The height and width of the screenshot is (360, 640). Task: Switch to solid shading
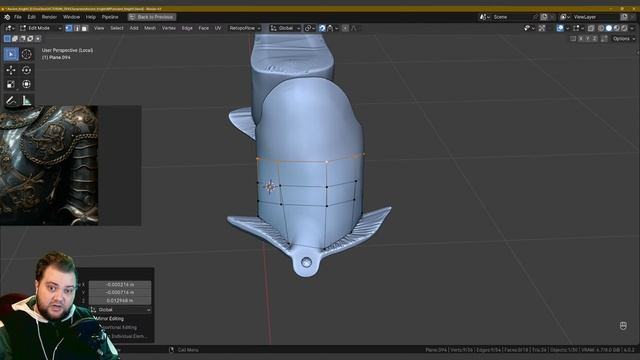click(x=609, y=28)
